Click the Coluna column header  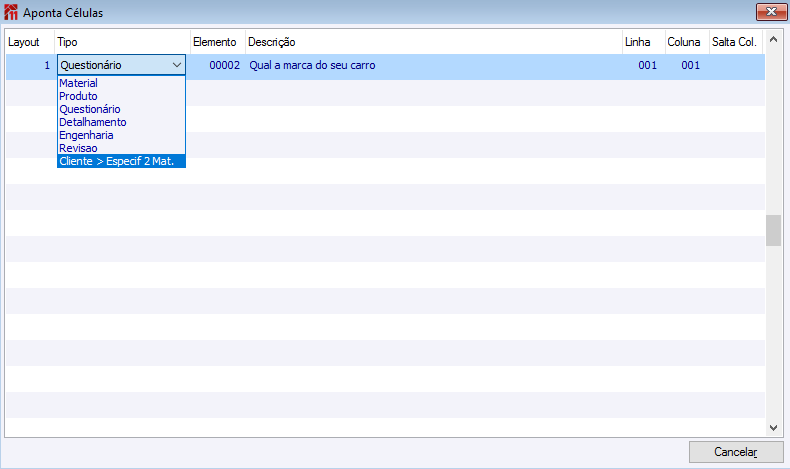[x=687, y=42]
